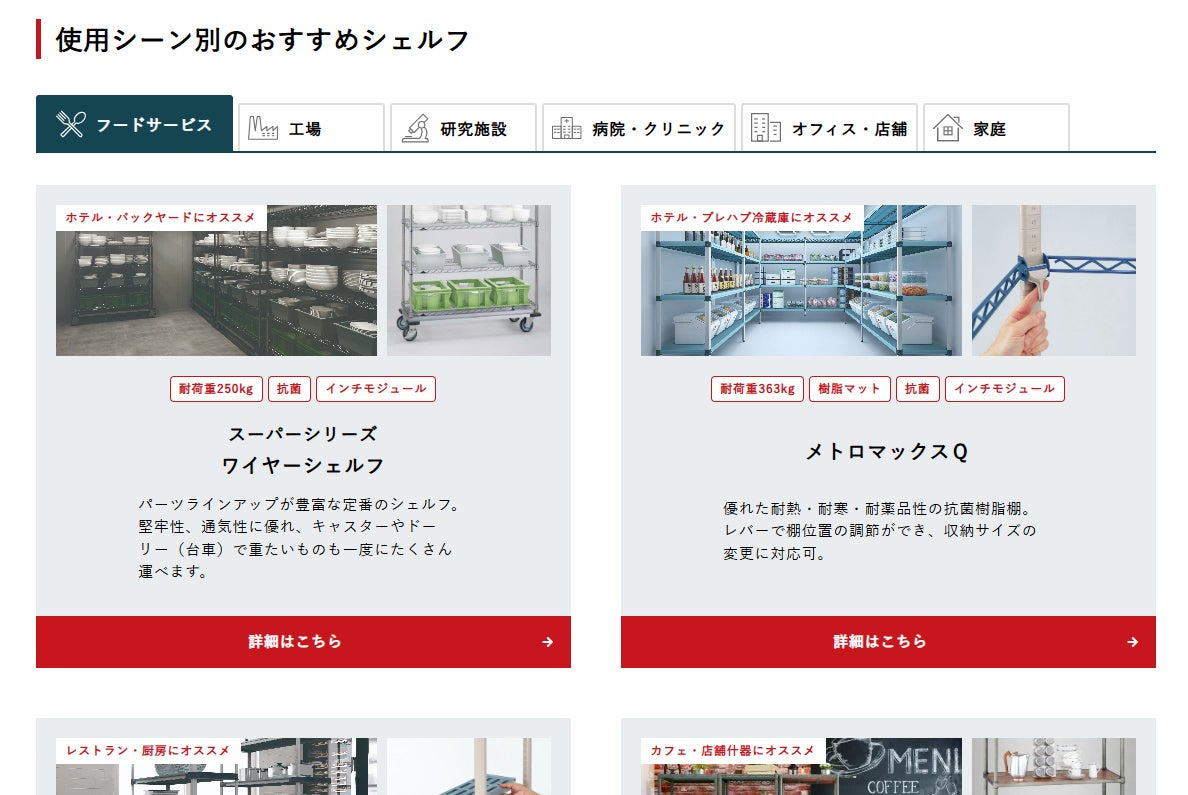Click the microscope icon in 研究施設 tab
The image size is (1188, 795).
pyautogui.click(x=415, y=128)
